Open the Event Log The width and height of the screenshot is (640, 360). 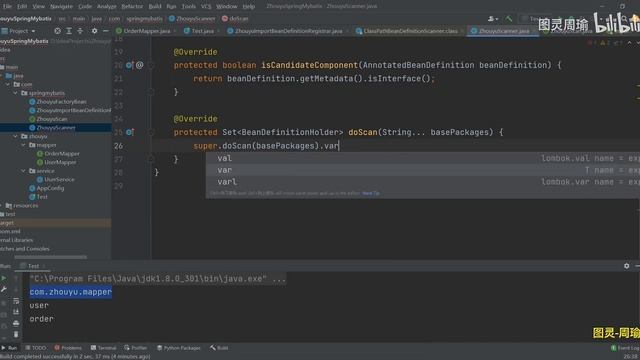point(625,348)
